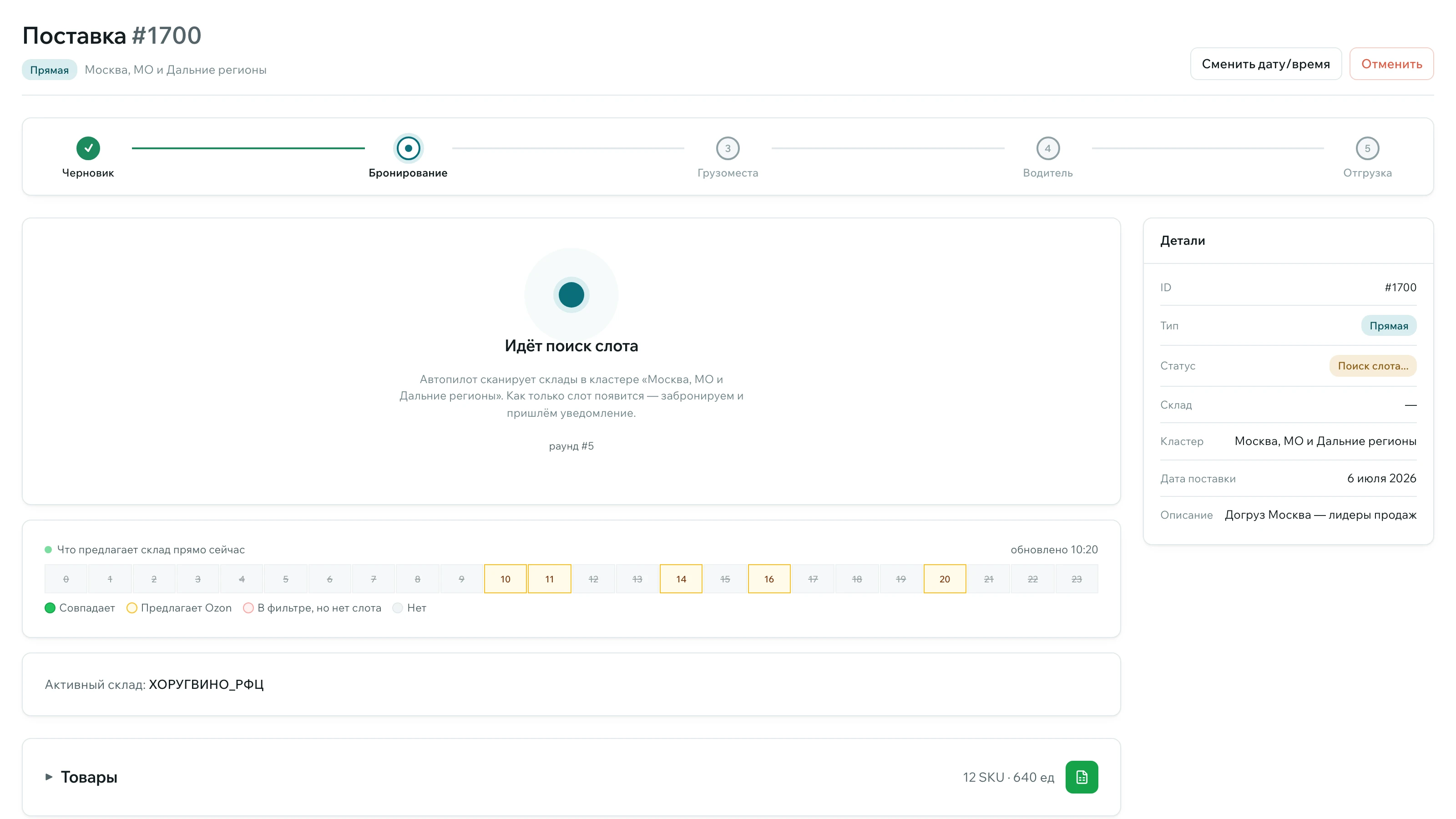Click the red Отменить button

[1391, 64]
